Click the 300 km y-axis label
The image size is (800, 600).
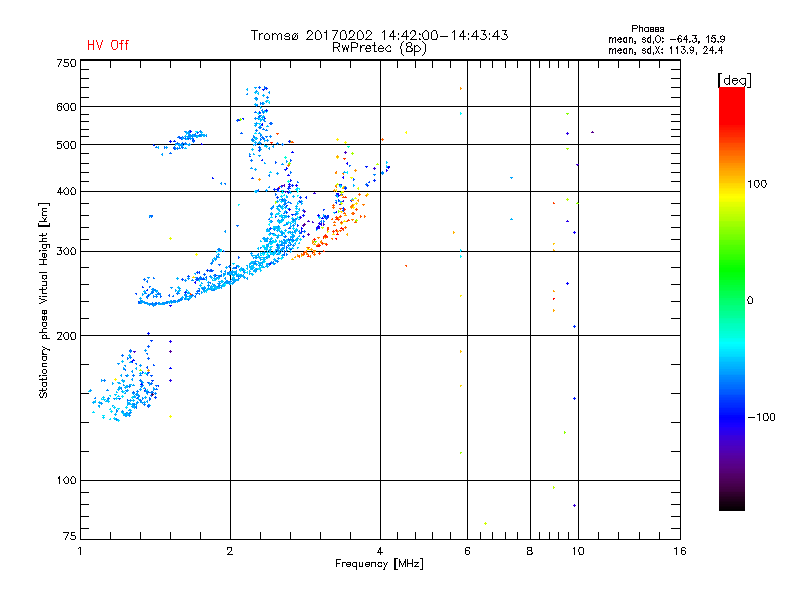[x=66, y=252]
